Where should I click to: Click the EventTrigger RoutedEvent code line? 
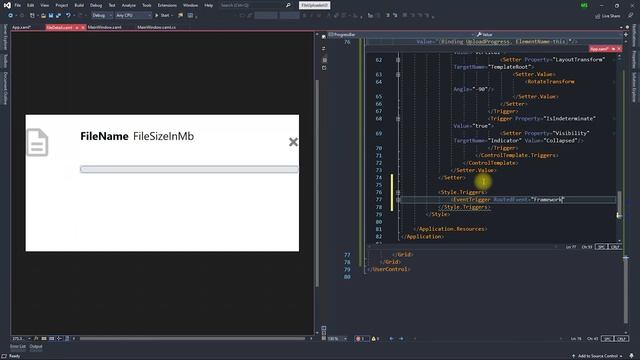click(508, 200)
